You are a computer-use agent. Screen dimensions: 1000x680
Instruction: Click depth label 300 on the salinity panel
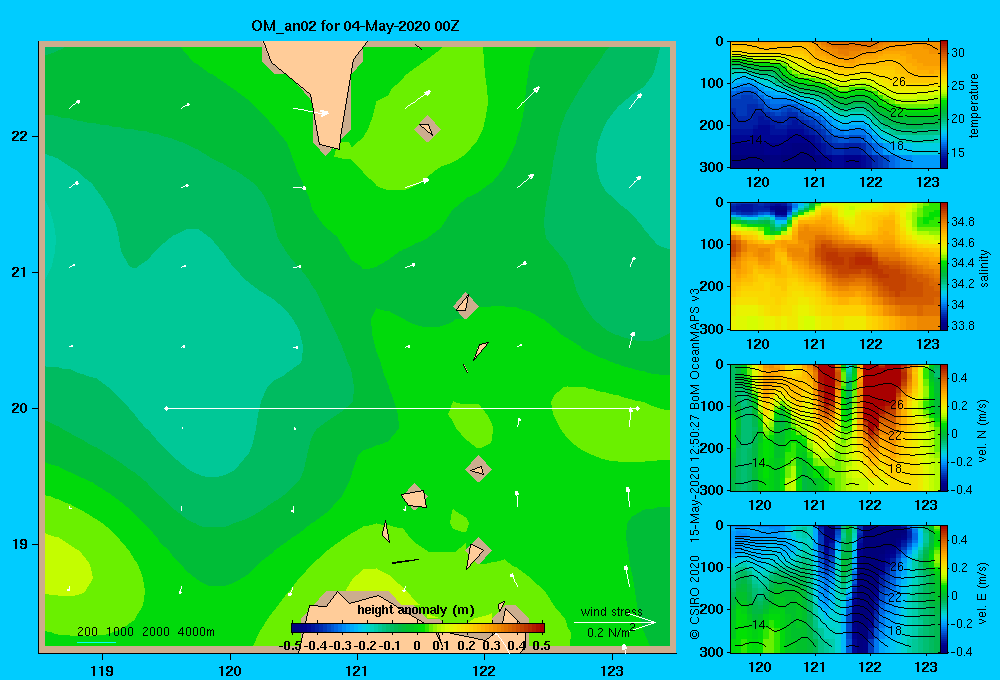coord(711,329)
